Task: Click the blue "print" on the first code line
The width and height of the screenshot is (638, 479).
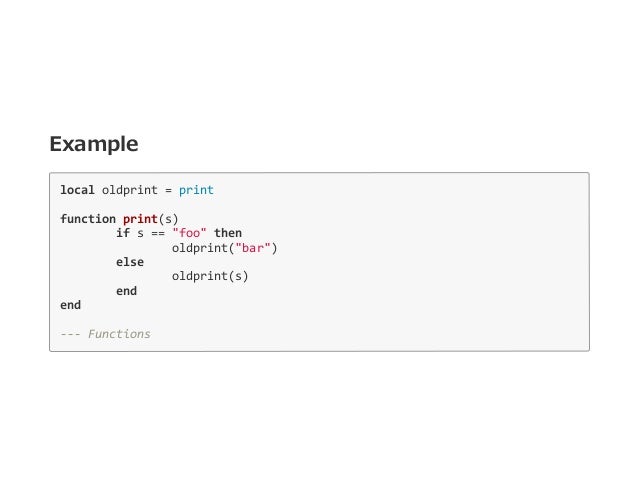Action: click(x=196, y=189)
